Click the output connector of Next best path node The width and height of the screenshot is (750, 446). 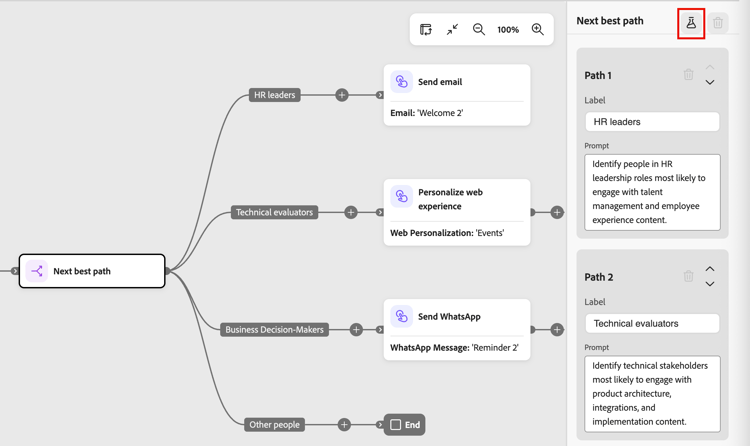168,271
